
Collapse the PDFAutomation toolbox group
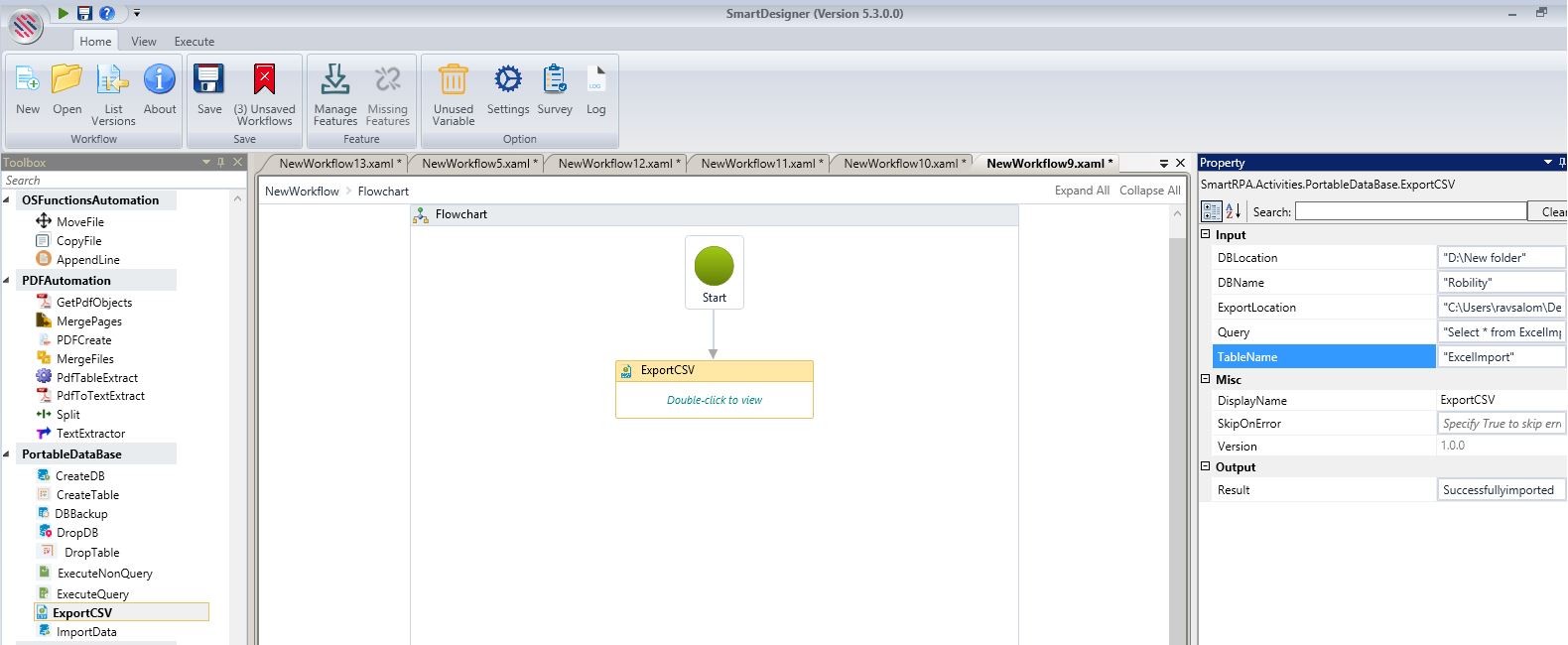[9, 281]
